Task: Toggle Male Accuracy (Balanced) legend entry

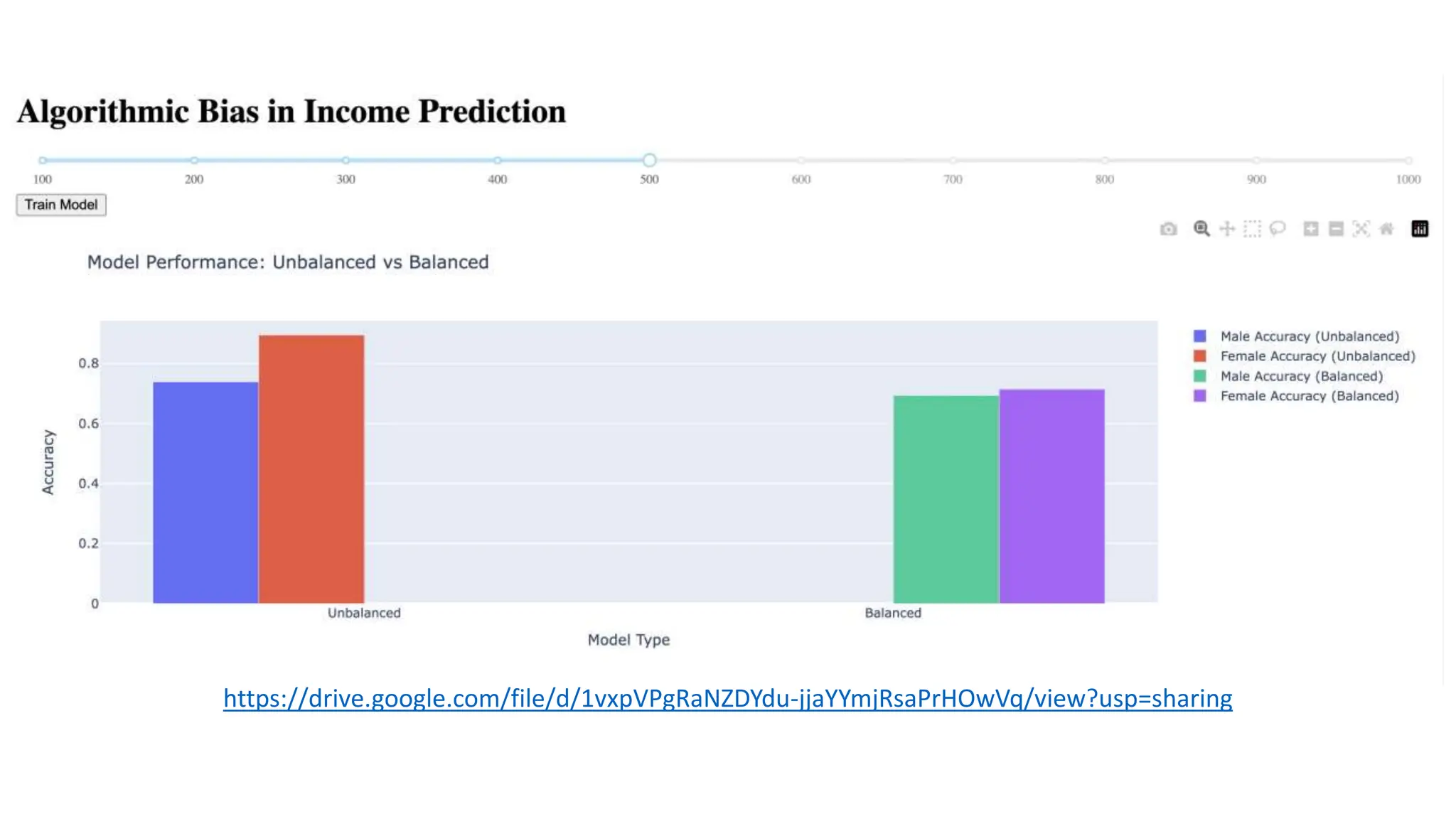Action: click(1301, 376)
